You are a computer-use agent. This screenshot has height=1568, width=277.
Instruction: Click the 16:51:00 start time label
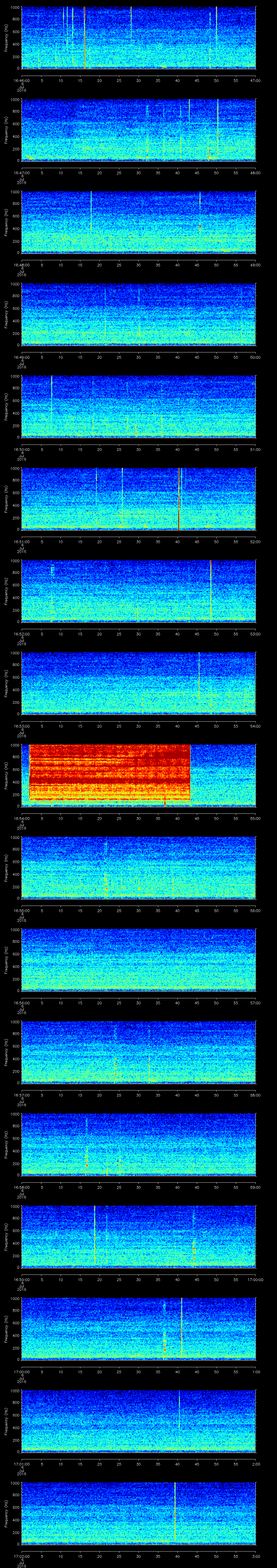21,542
